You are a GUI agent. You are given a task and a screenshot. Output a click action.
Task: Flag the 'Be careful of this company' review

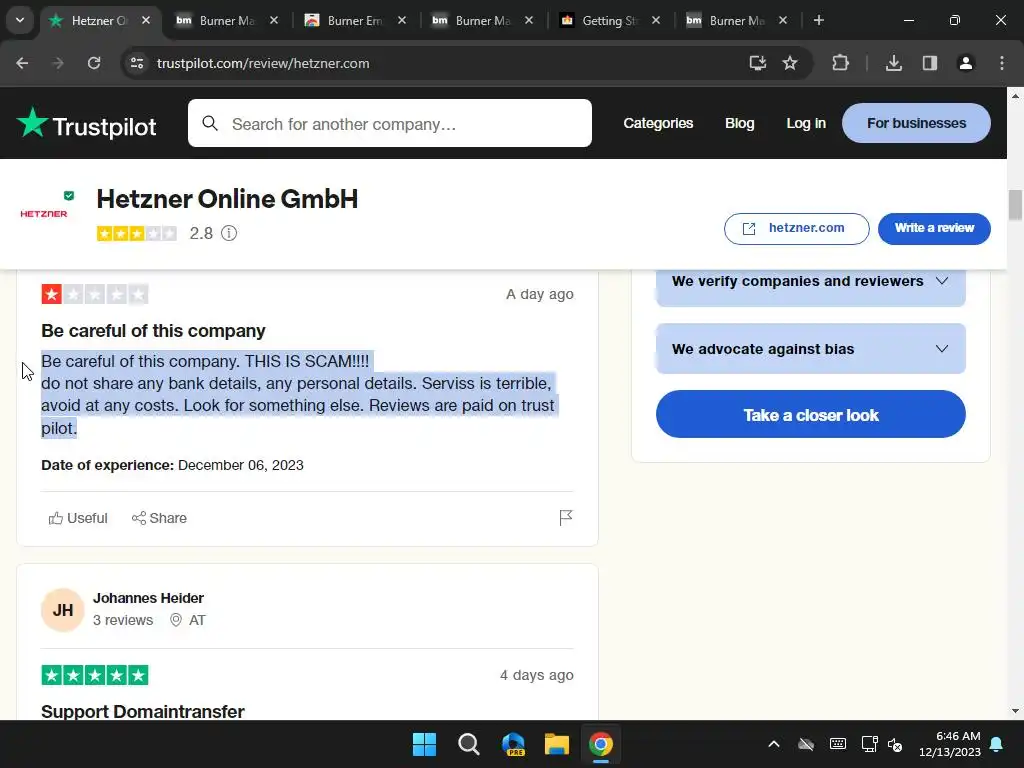(x=566, y=518)
